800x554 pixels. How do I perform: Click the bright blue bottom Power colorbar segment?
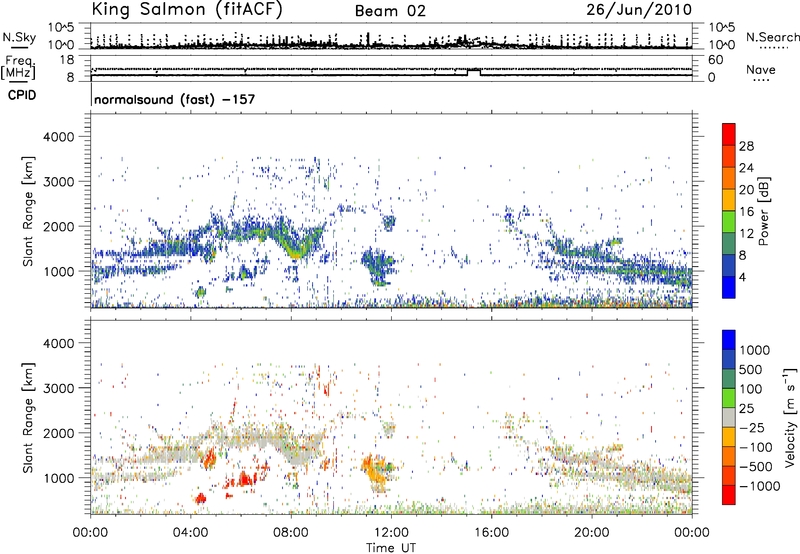[x=729, y=287]
